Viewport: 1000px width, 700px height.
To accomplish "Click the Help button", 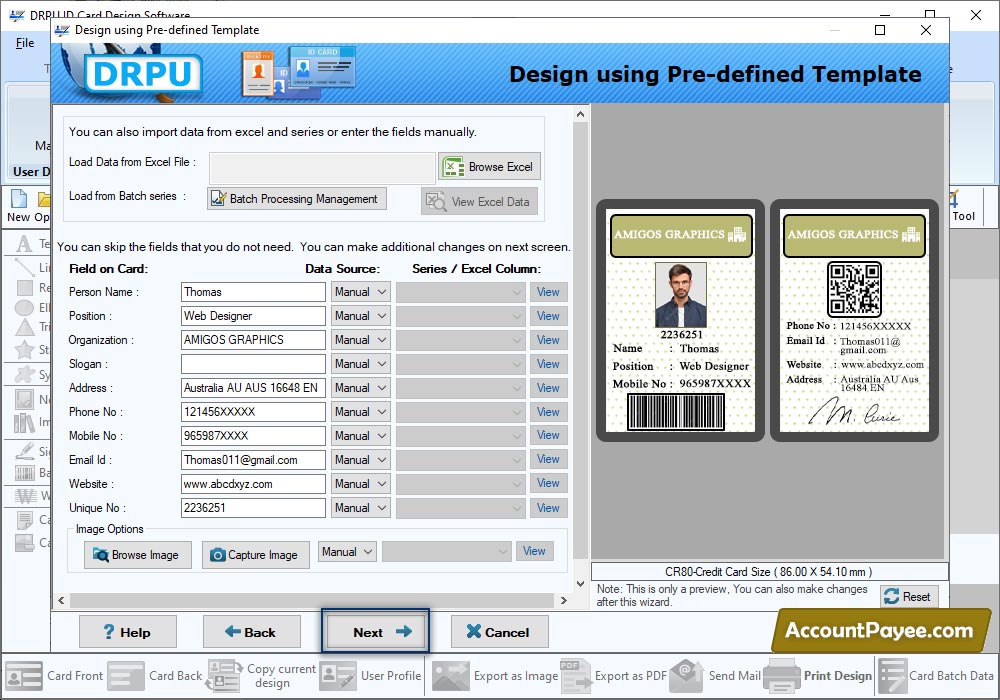I will (128, 632).
